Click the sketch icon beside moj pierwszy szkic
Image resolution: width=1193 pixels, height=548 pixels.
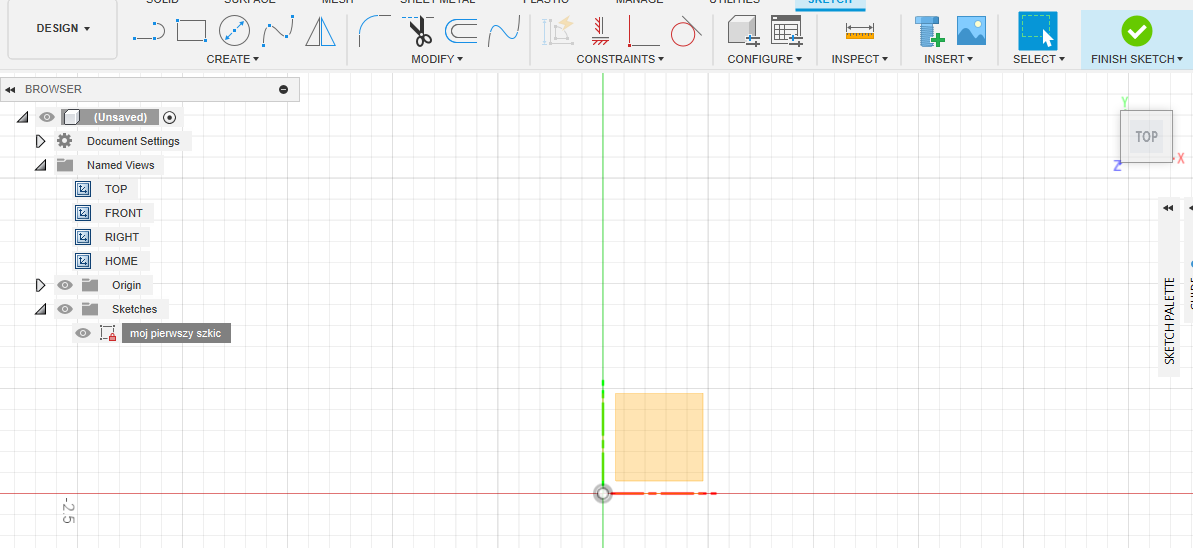pos(107,333)
